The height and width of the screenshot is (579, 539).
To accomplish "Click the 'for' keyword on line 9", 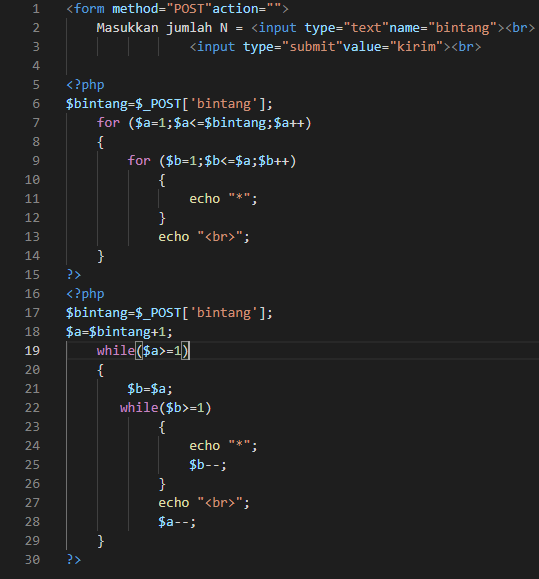I will point(139,161).
